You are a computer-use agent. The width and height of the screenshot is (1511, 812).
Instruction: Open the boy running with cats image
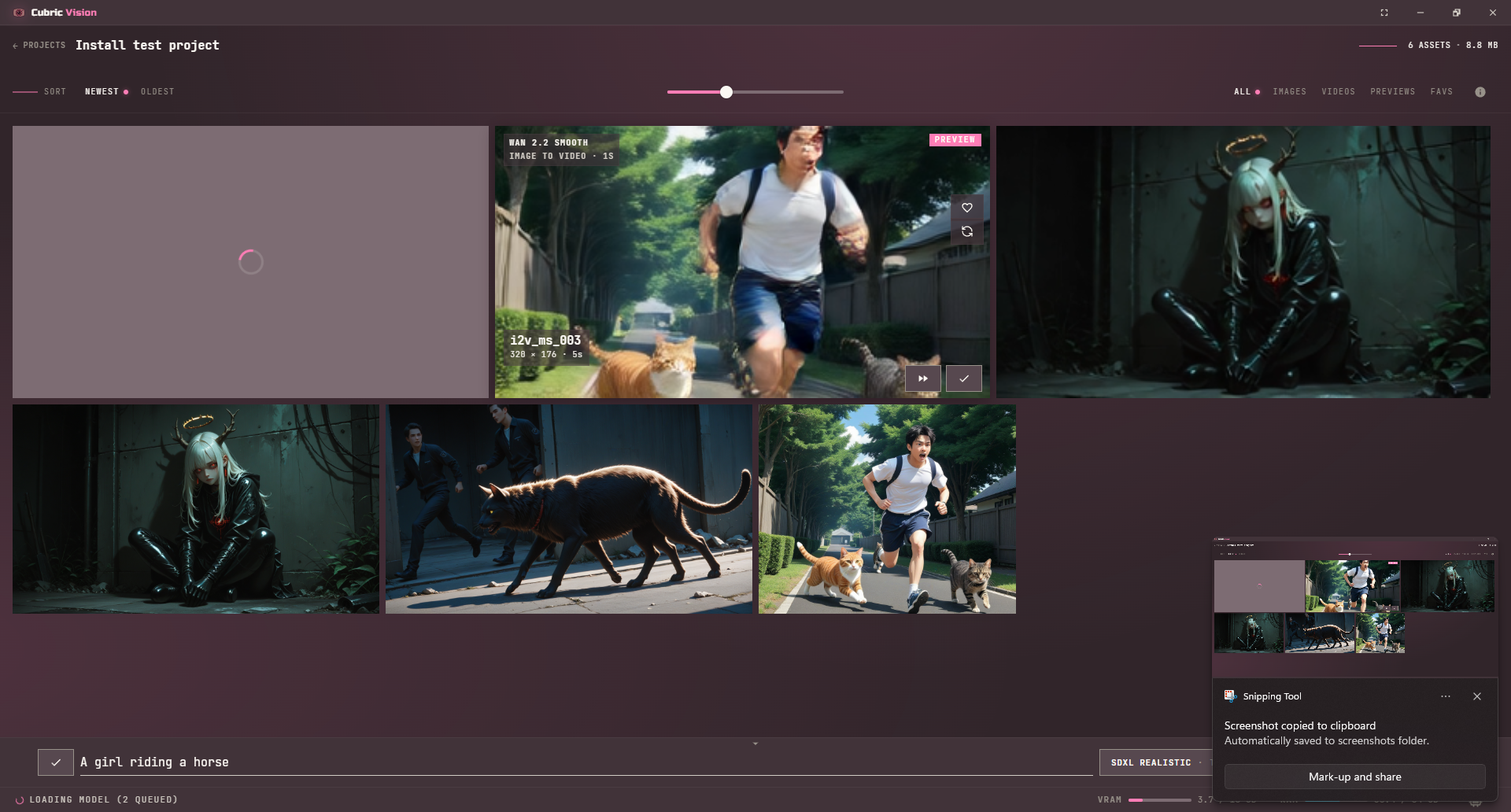point(887,509)
